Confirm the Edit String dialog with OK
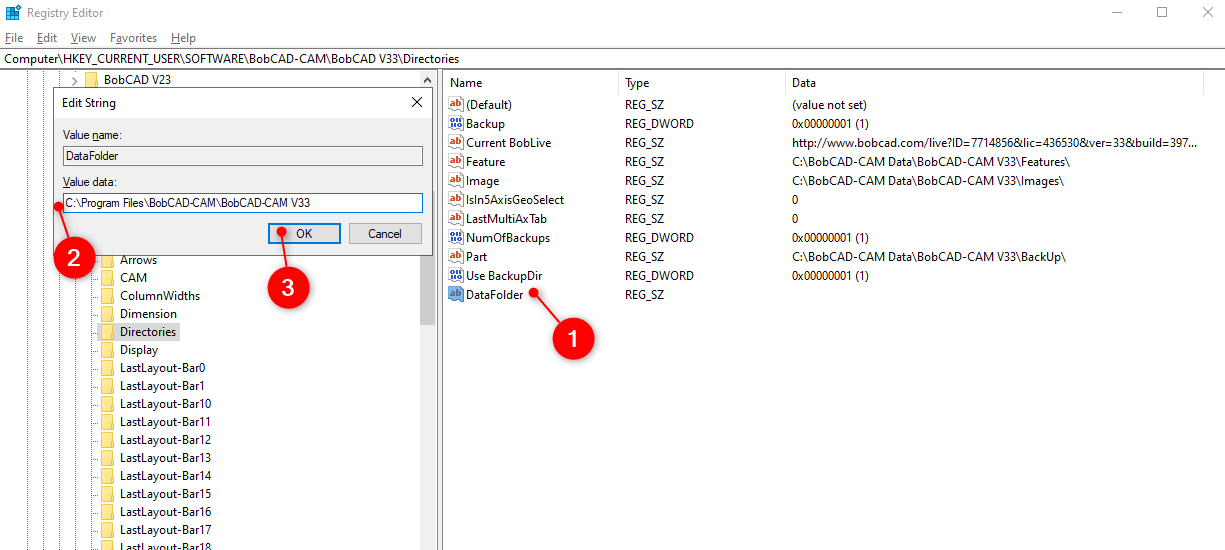The height and width of the screenshot is (550, 1225). click(x=304, y=233)
